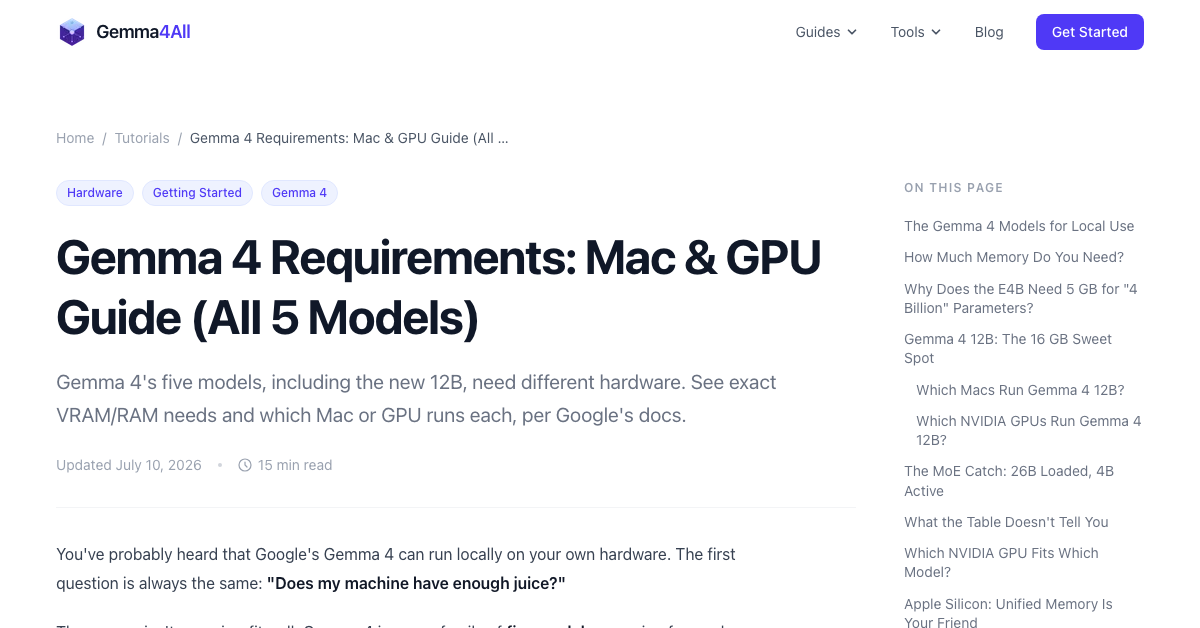Jump to Which NVIDIA GPU Fits Which Model?
This screenshot has width=1200, height=628.
1001,562
